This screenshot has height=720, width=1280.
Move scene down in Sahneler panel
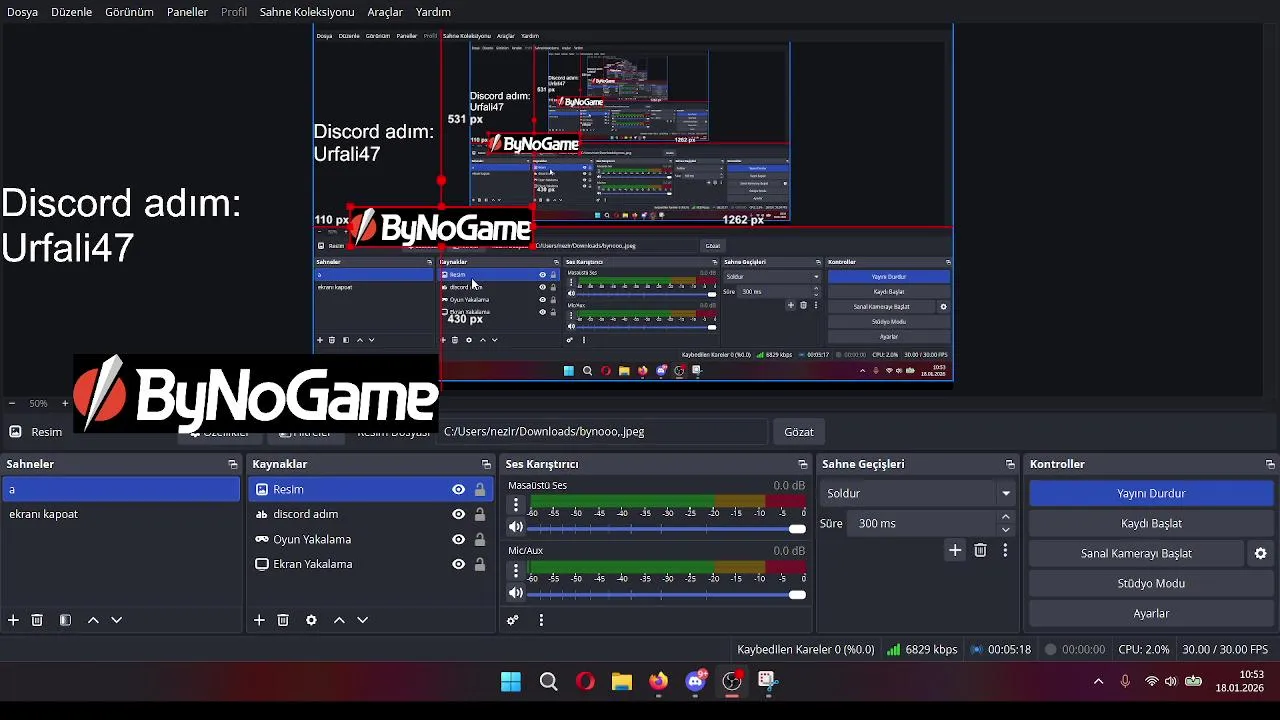tap(116, 620)
